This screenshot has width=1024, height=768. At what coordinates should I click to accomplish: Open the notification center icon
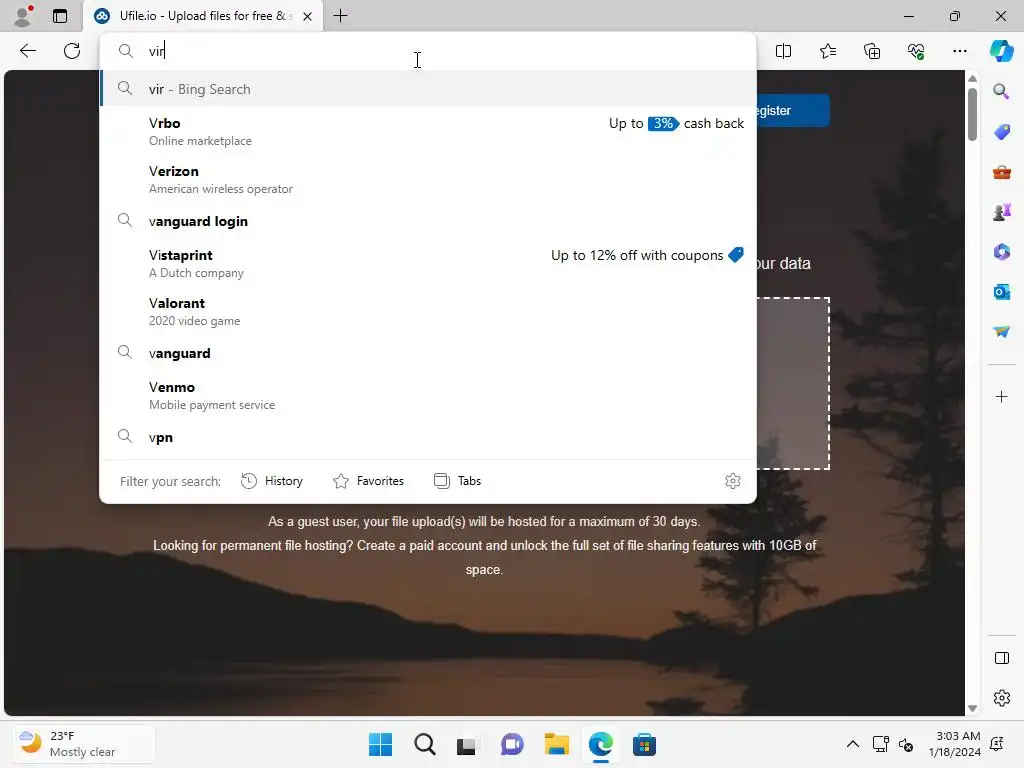tap(997, 744)
